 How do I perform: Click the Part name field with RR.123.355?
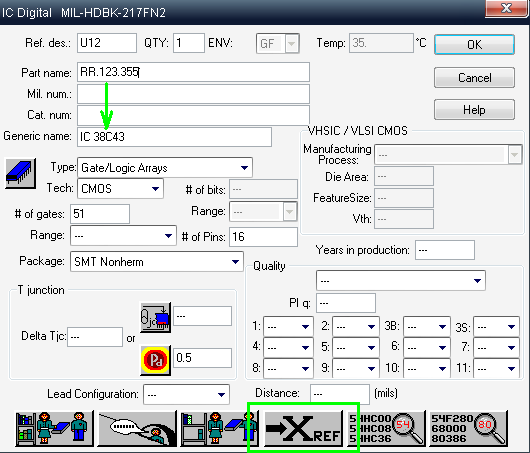193,72
